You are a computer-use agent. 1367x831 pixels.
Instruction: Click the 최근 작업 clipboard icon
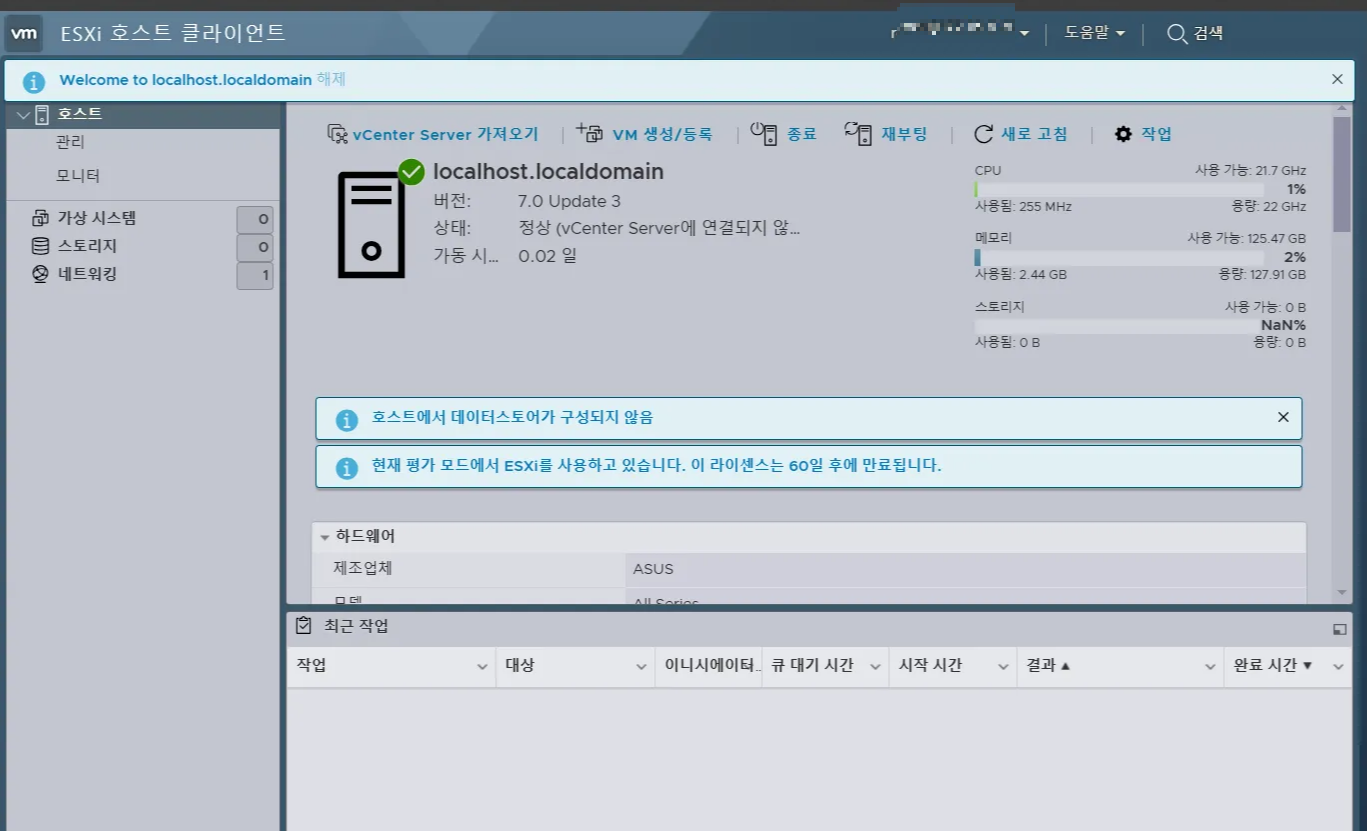(x=303, y=626)
